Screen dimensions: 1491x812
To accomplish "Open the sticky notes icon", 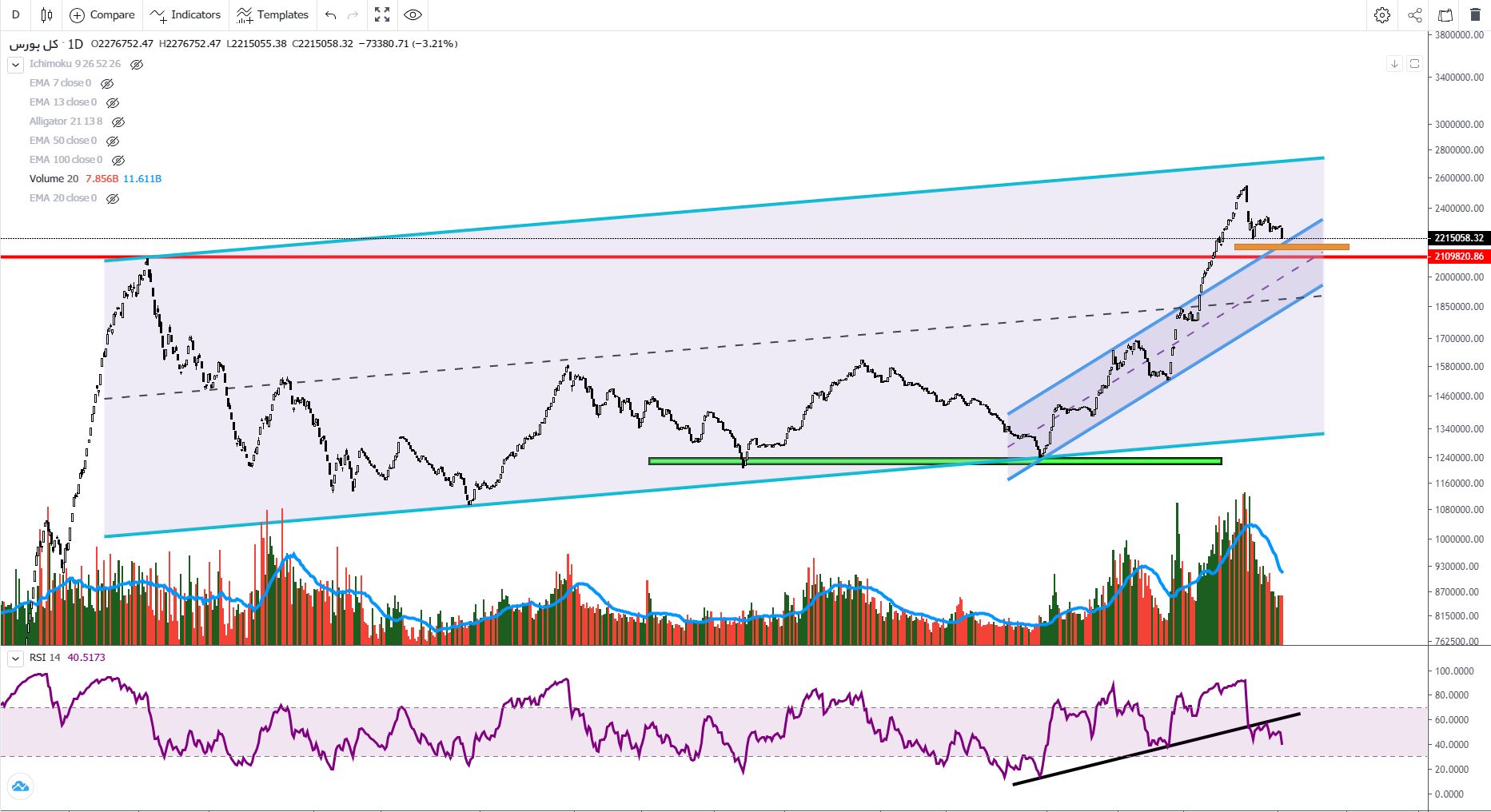I will tap(1445, 15).
